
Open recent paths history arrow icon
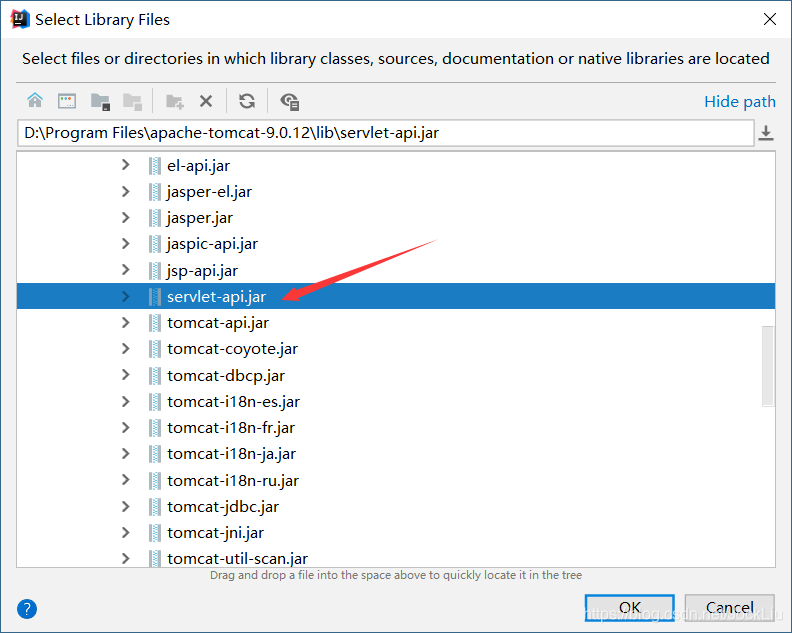click(766, 133)
